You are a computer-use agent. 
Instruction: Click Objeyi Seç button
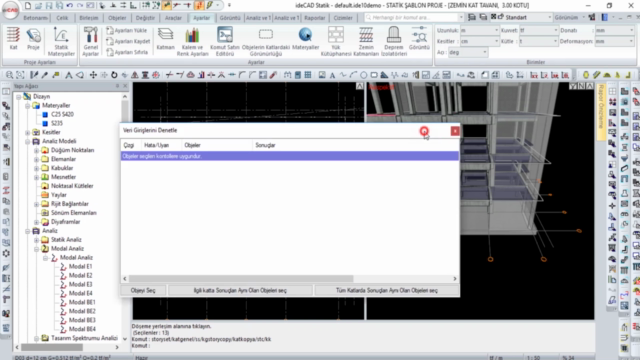(x=143, y=290)
